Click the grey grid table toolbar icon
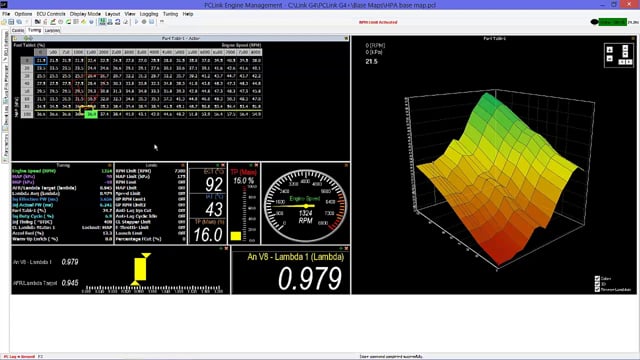Screen dimensions: 640x360 (76, 22)
